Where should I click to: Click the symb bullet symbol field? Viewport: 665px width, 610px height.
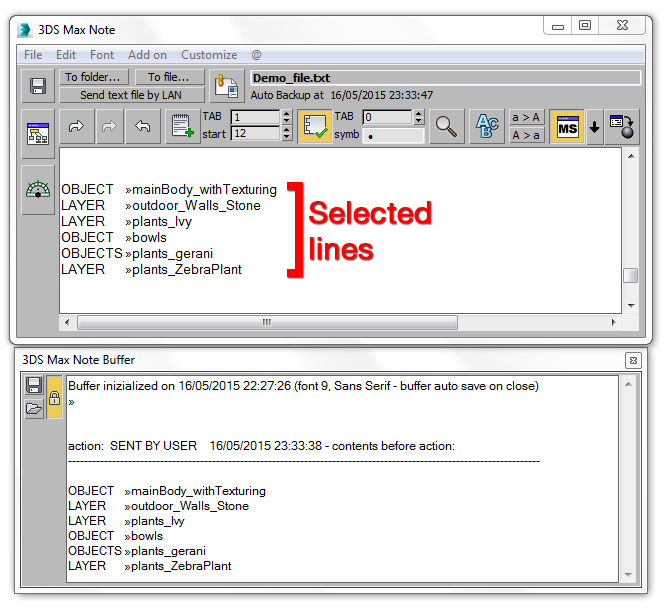(393, 136)
